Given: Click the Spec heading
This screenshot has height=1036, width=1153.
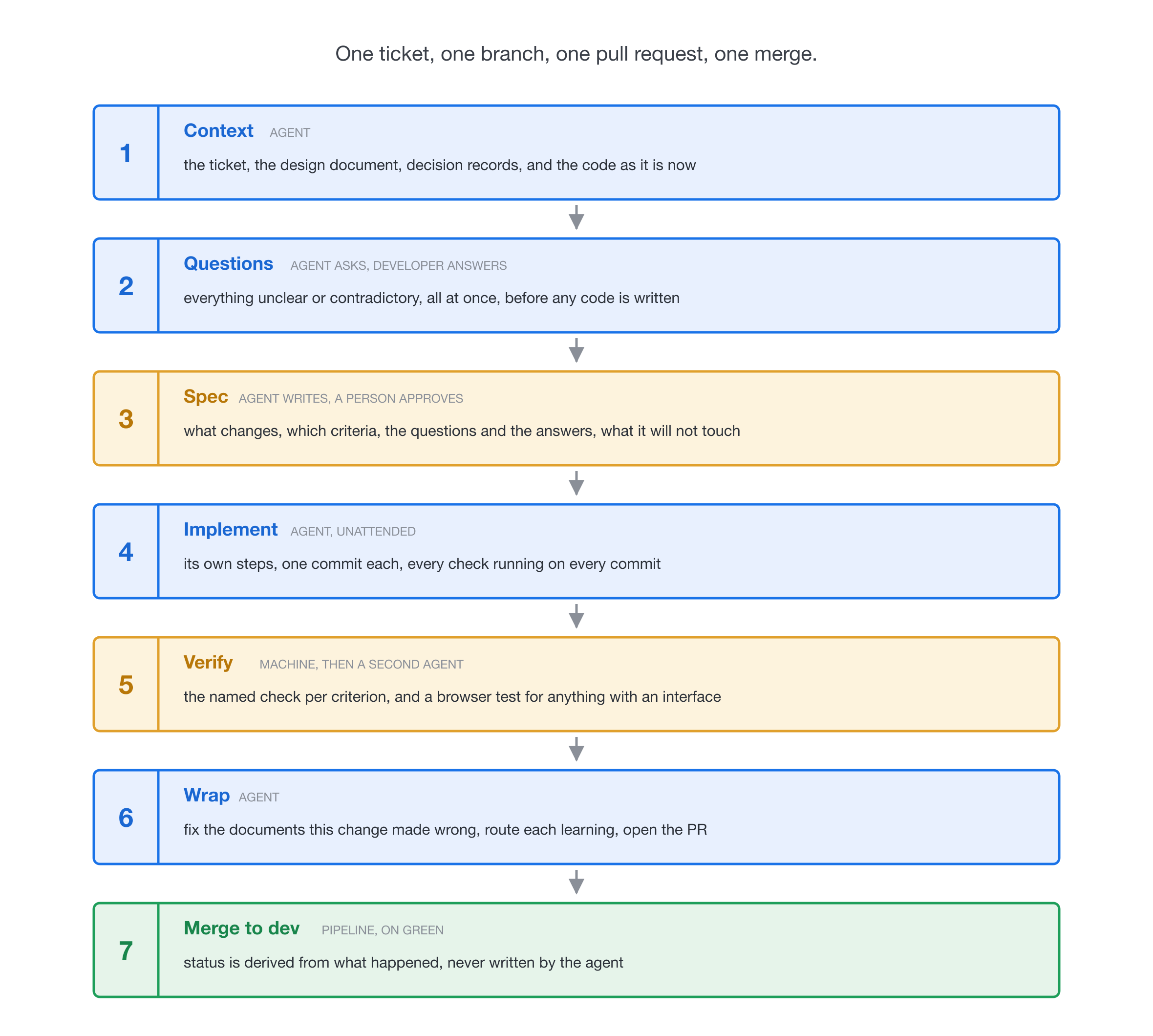Looking at the screenshot, I should point(206,397).
